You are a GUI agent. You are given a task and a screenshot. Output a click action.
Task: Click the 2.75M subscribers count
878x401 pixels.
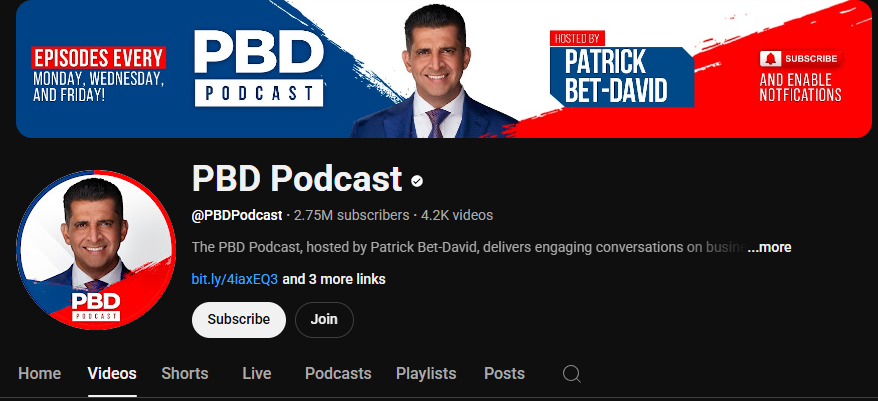[x=352, y=215]
